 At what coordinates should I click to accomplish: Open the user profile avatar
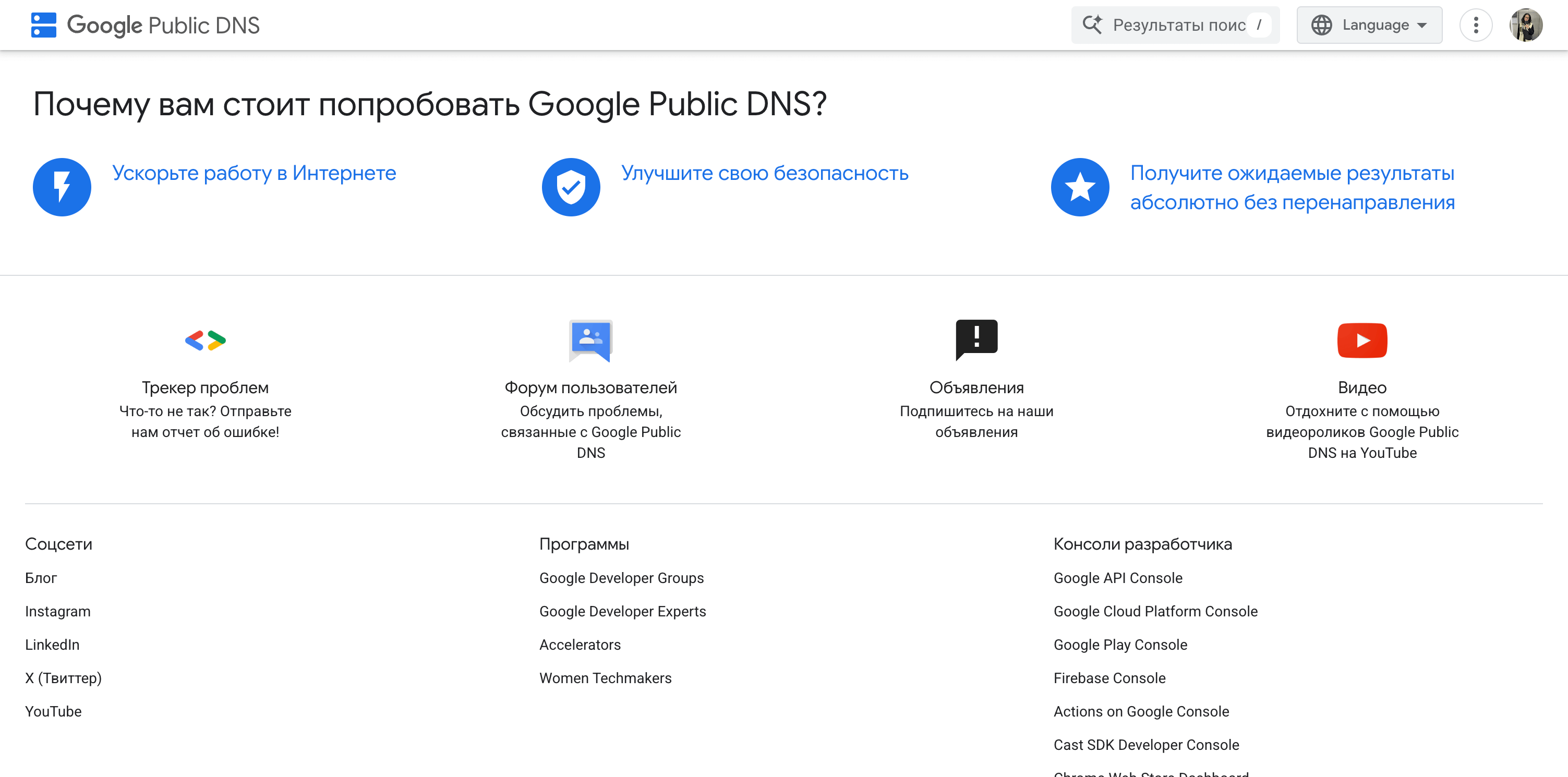[1528, 25]
